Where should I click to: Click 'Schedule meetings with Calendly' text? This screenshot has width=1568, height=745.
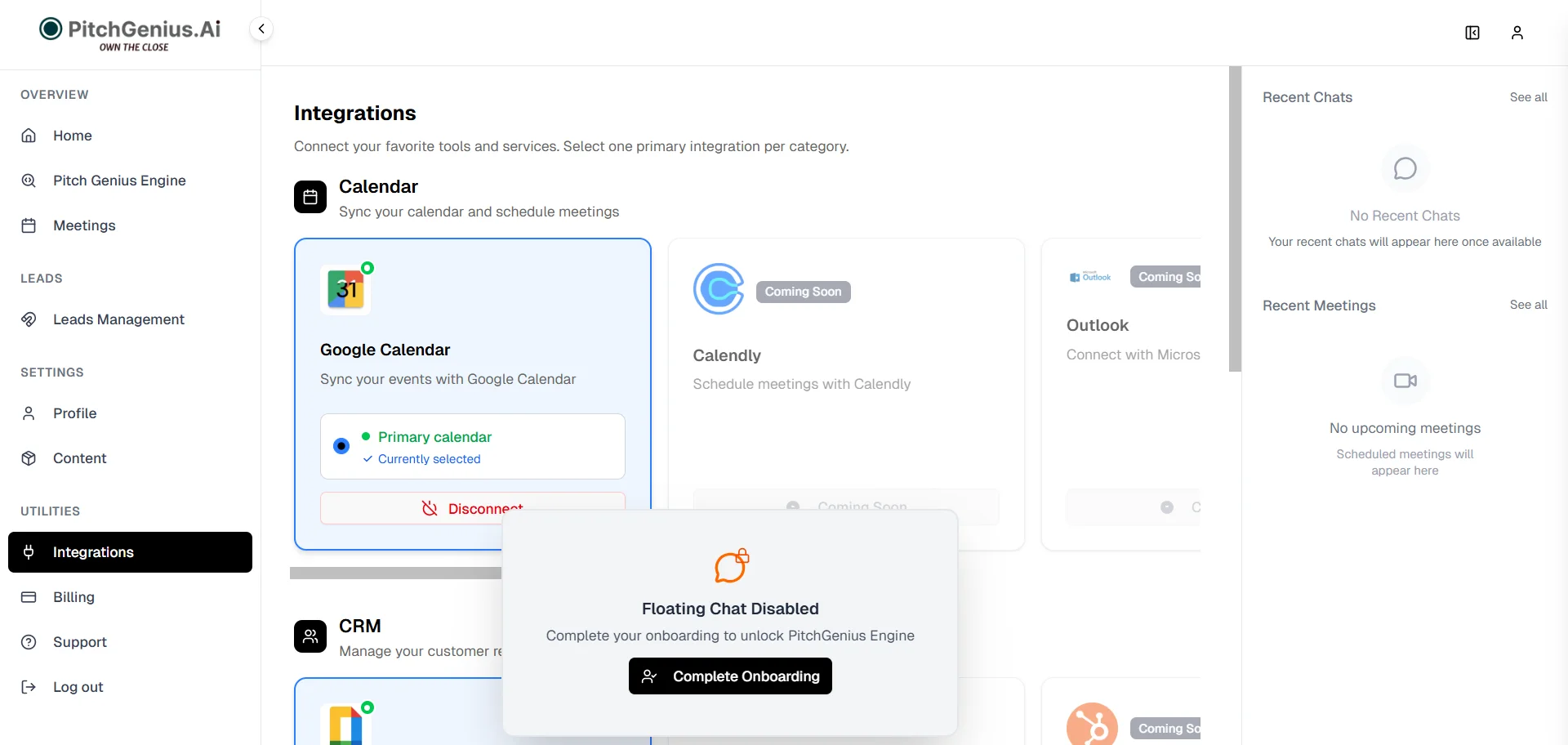point(802,384)
